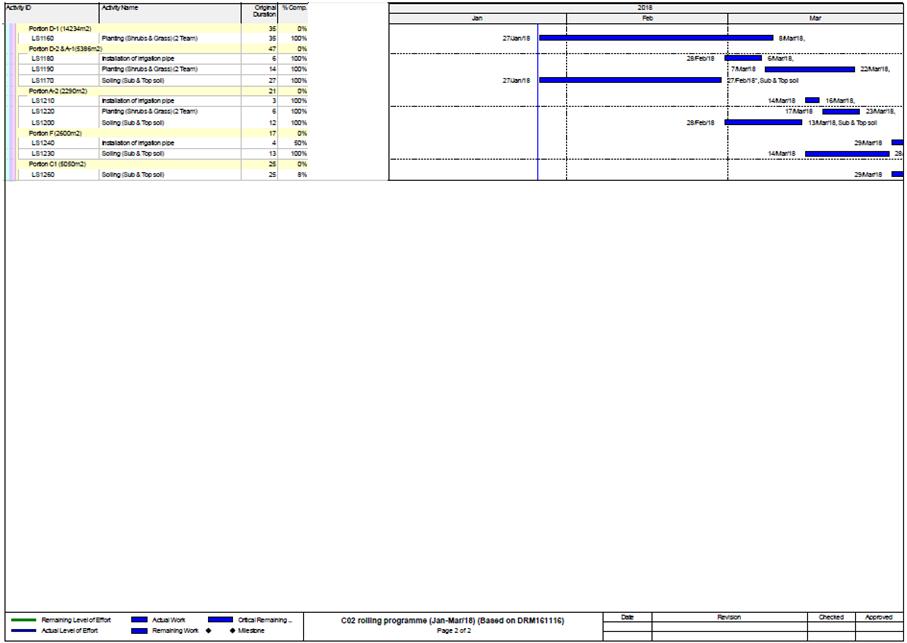Select the Portion A-2 (2290m2) group row

163,91
